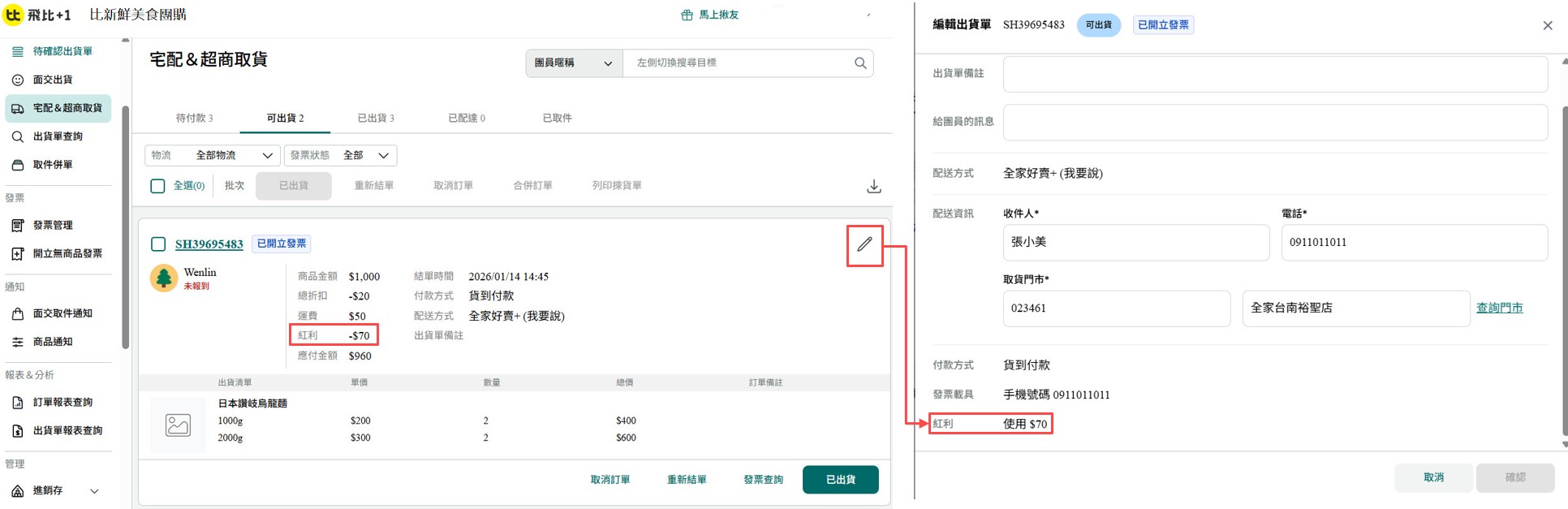
Task: Click the green 已出貨 button on the order card
Action: click(x=840, y=480)
